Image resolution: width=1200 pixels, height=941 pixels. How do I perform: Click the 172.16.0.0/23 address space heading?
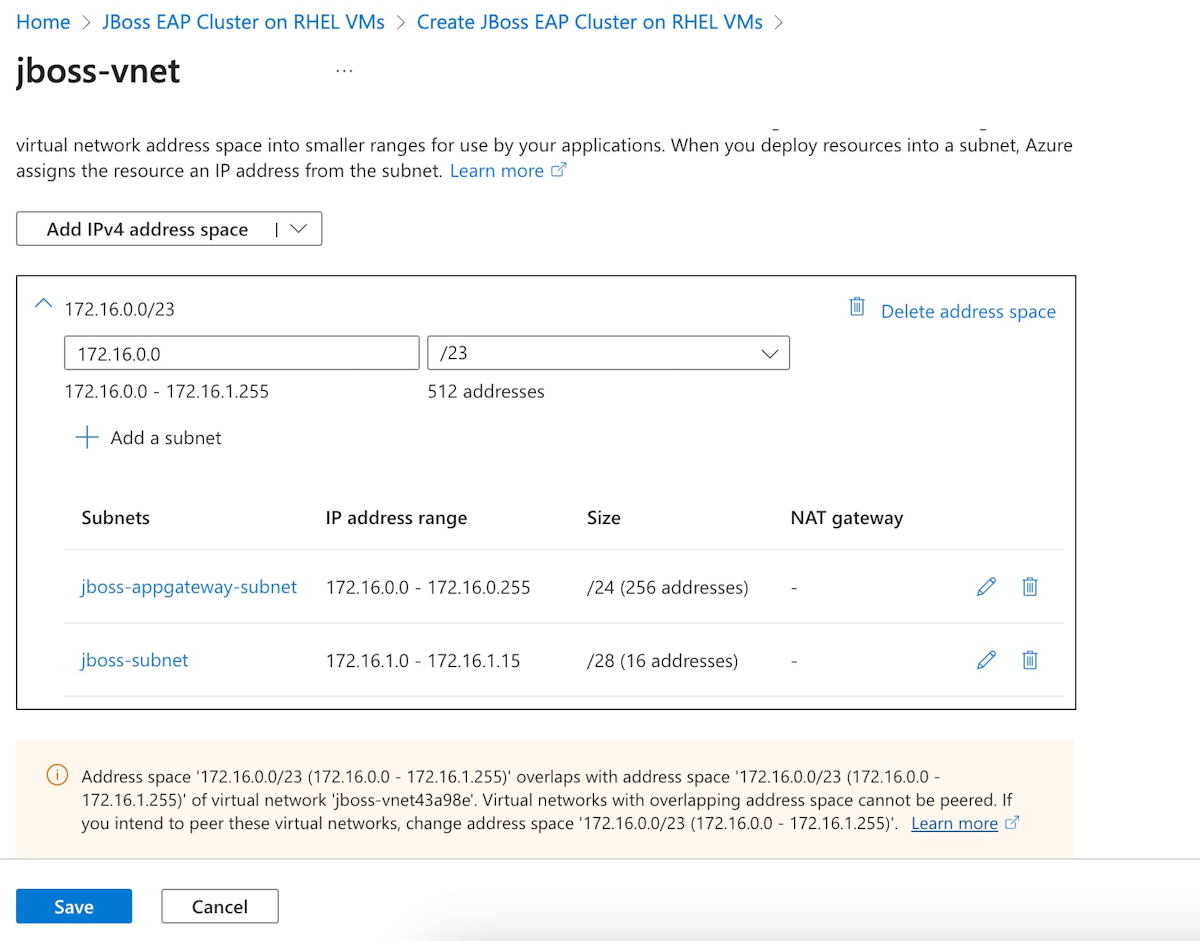coord(119,309)
